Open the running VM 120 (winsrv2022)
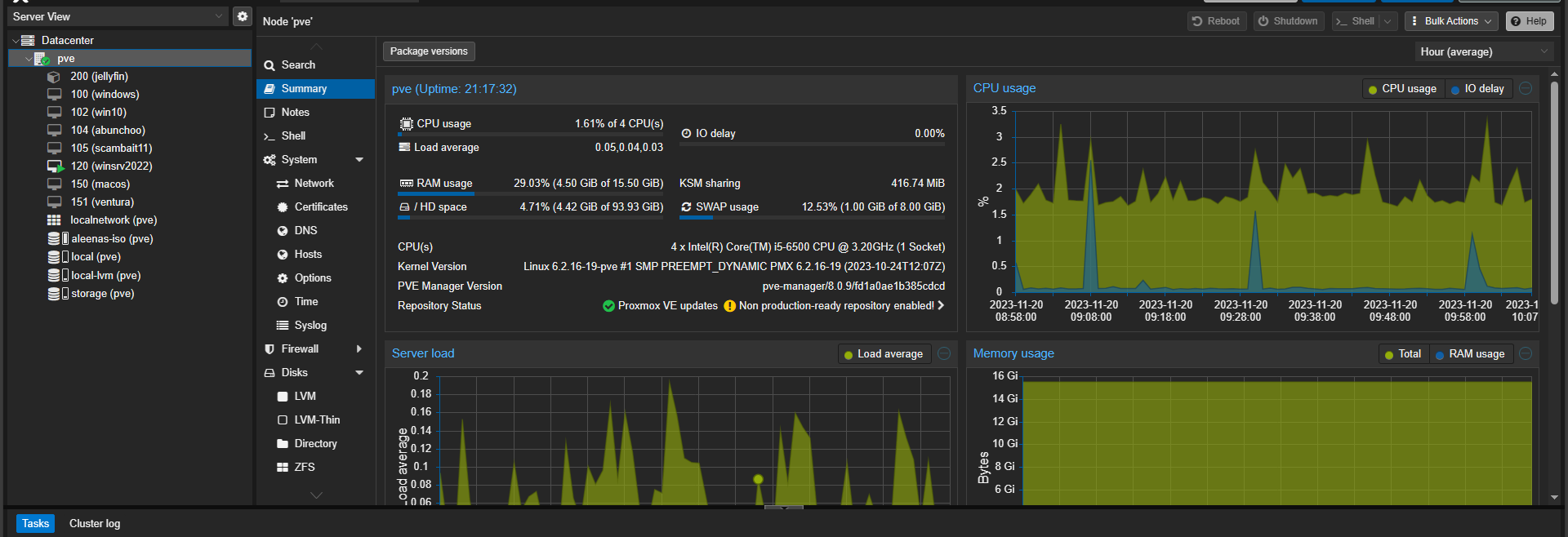Viewport: 1568px width, 537px height. (x=110, y=166)
